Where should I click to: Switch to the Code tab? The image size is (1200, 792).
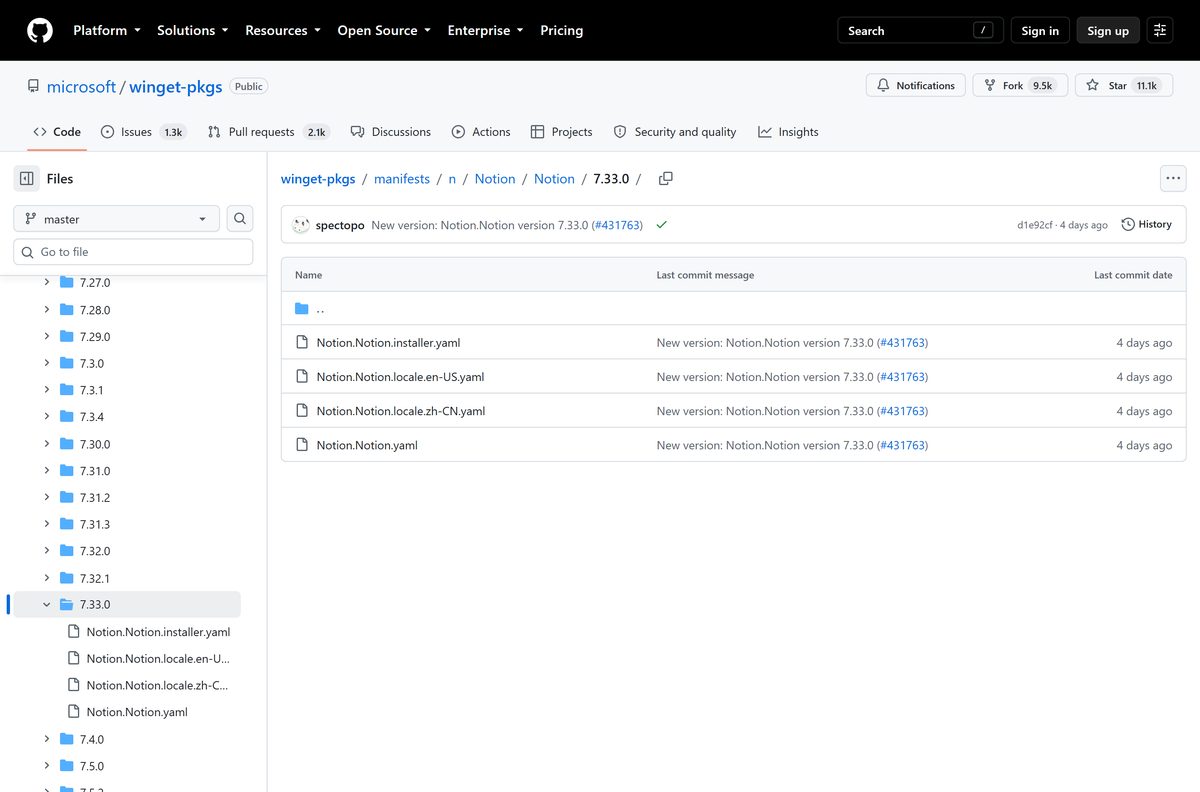57,132
